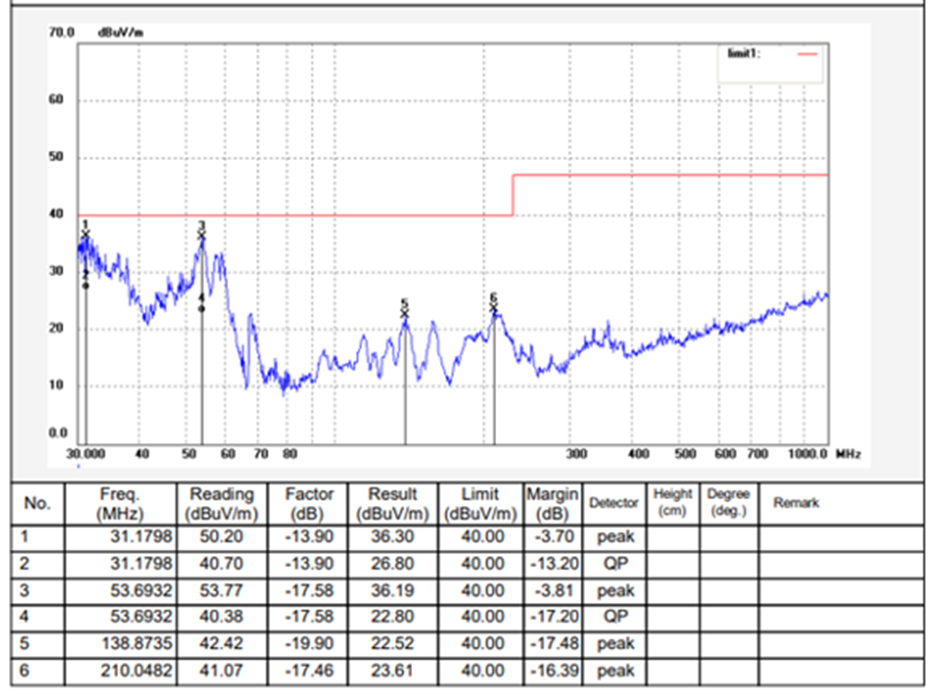This screenshot has height=696, width=933.
Task: Click margin value -17.20
Action: [555, 617]
